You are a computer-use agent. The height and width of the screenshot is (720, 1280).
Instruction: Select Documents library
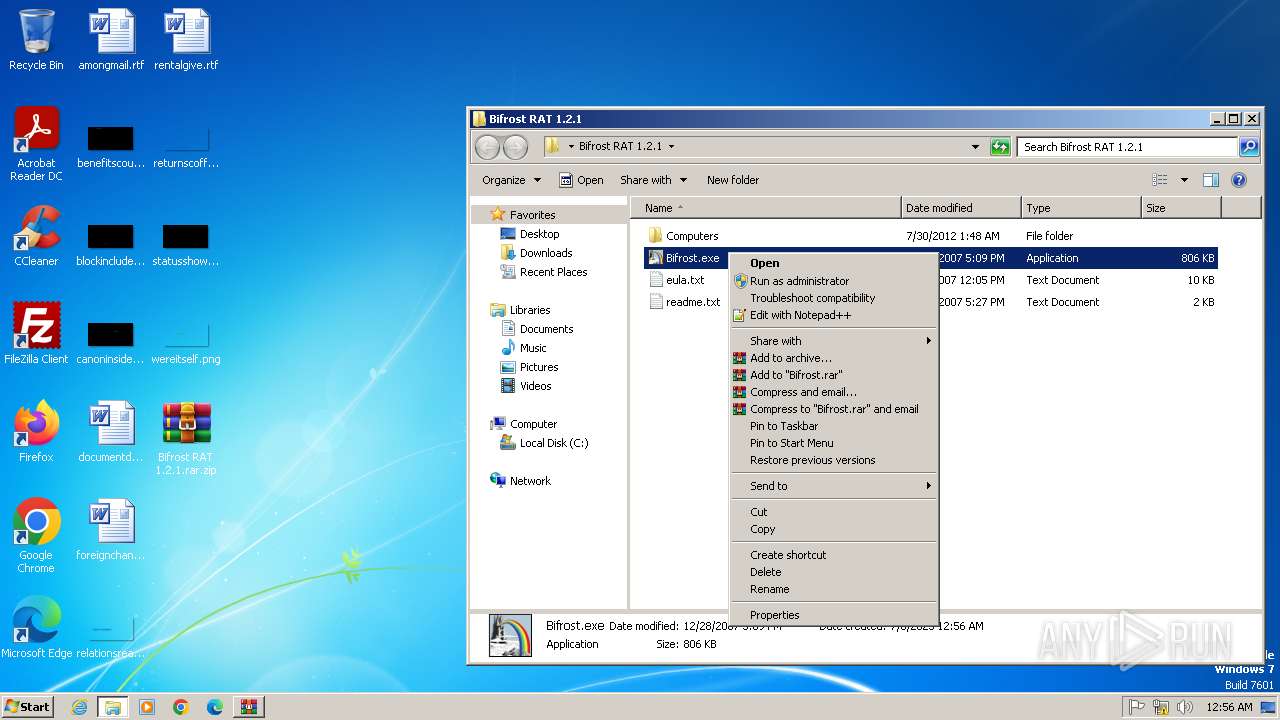point(546,329)
